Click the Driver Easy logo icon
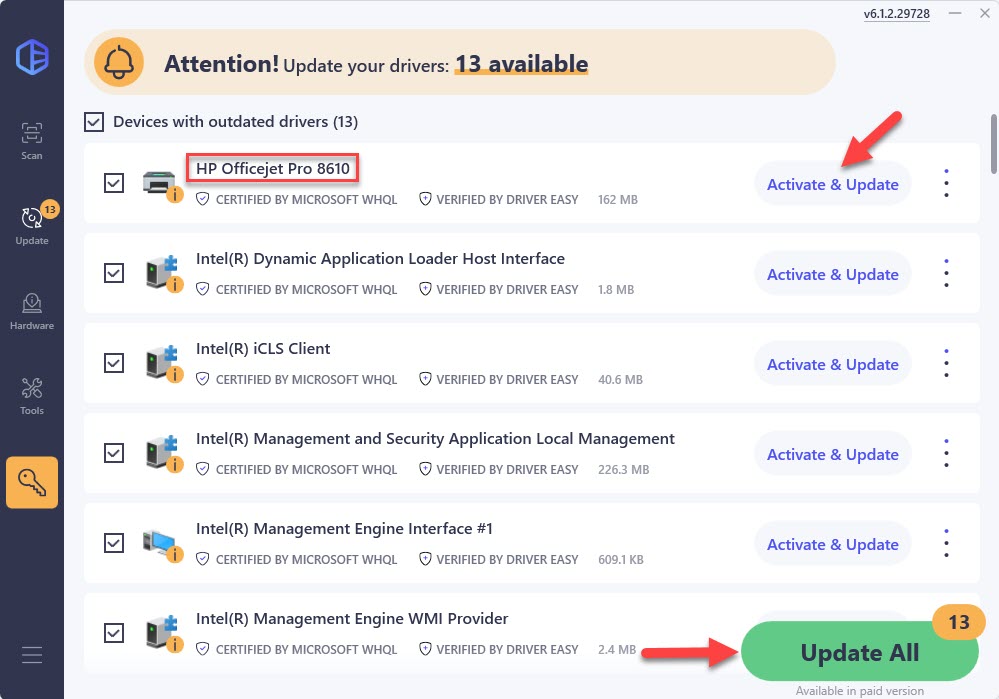 (32, 55)
